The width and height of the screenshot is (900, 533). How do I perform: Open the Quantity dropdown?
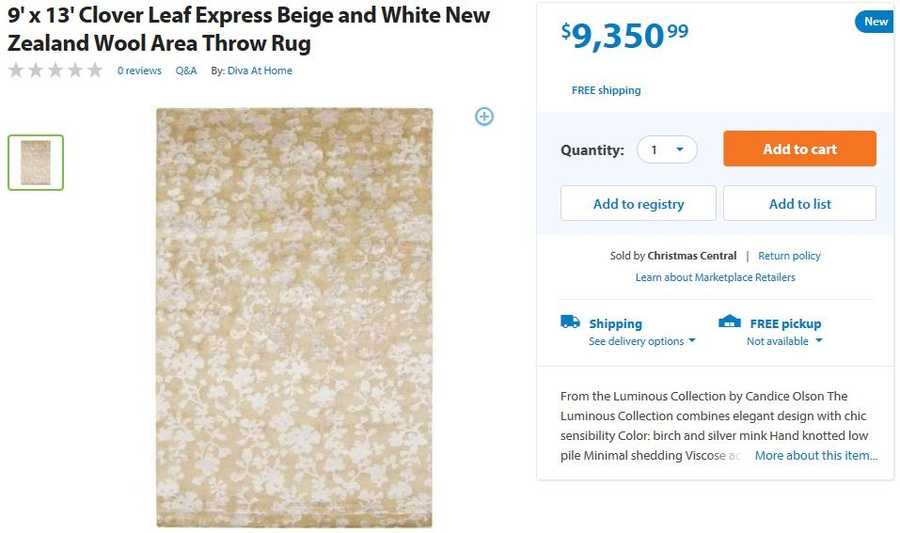667,150
